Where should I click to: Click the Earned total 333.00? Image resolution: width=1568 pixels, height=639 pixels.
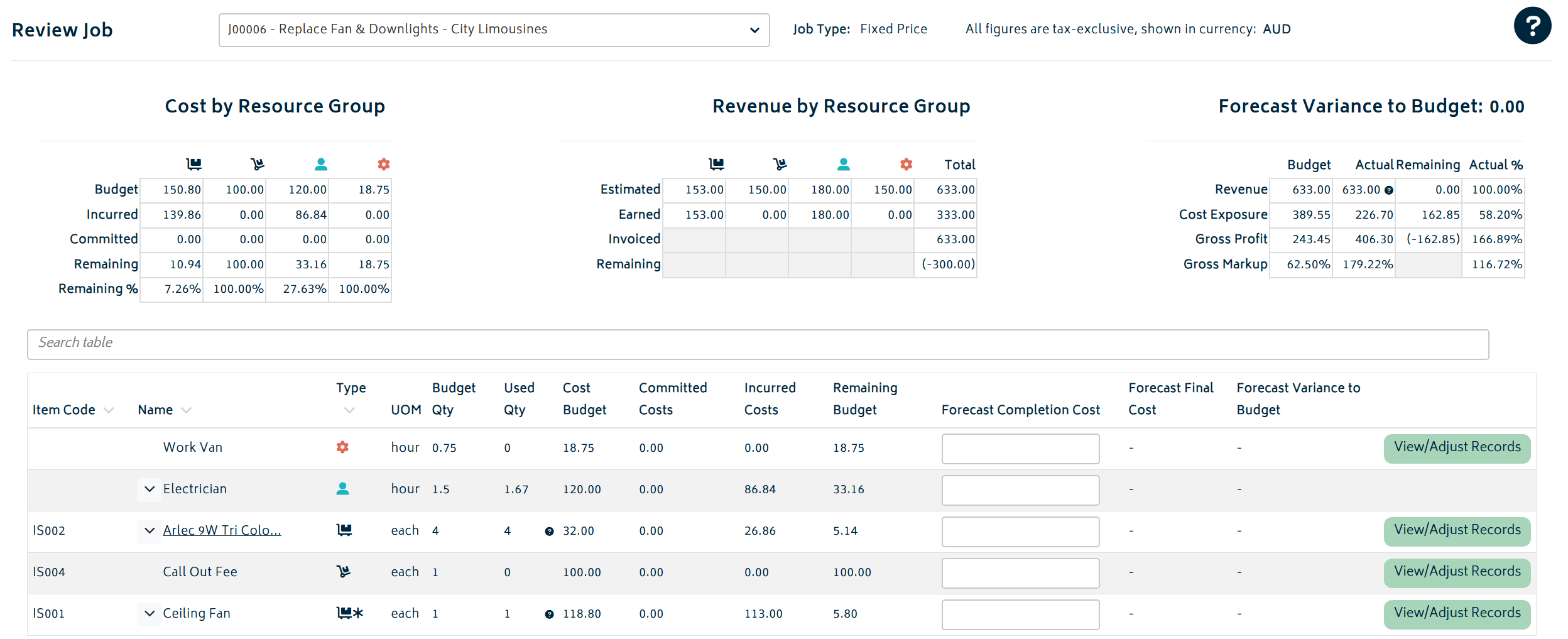pyautogui.click(x=955, y=214)
